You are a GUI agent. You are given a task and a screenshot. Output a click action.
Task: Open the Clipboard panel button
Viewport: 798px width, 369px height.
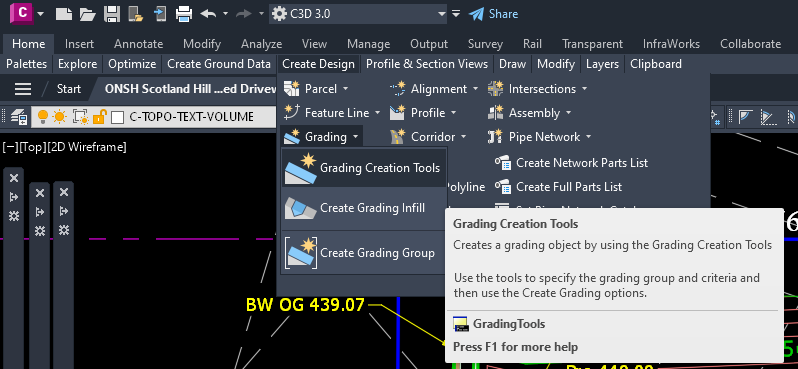coord(656,64)
